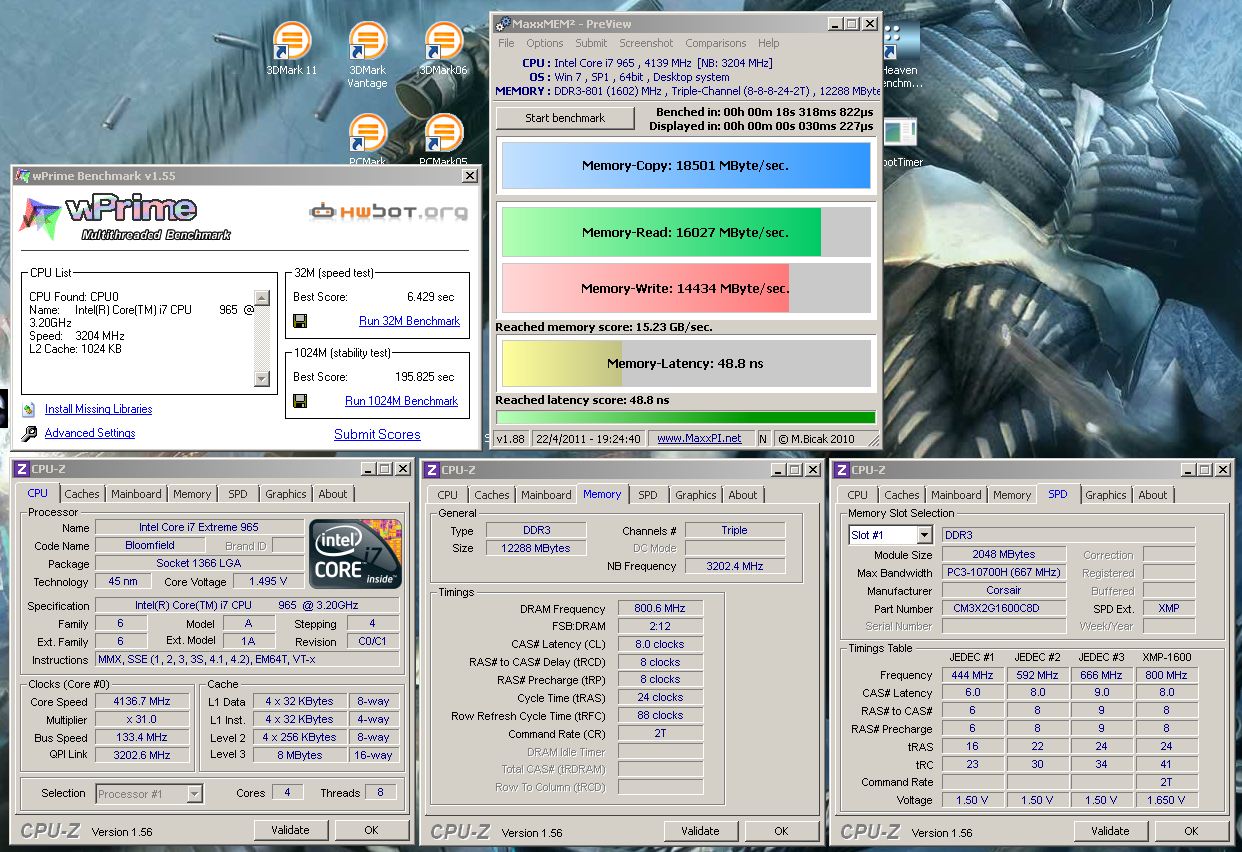This screenshot has height=852, width=1242.
Task: Click the Memory-Copy result bar
Action: pyautogui.click(x=686, y=166)
